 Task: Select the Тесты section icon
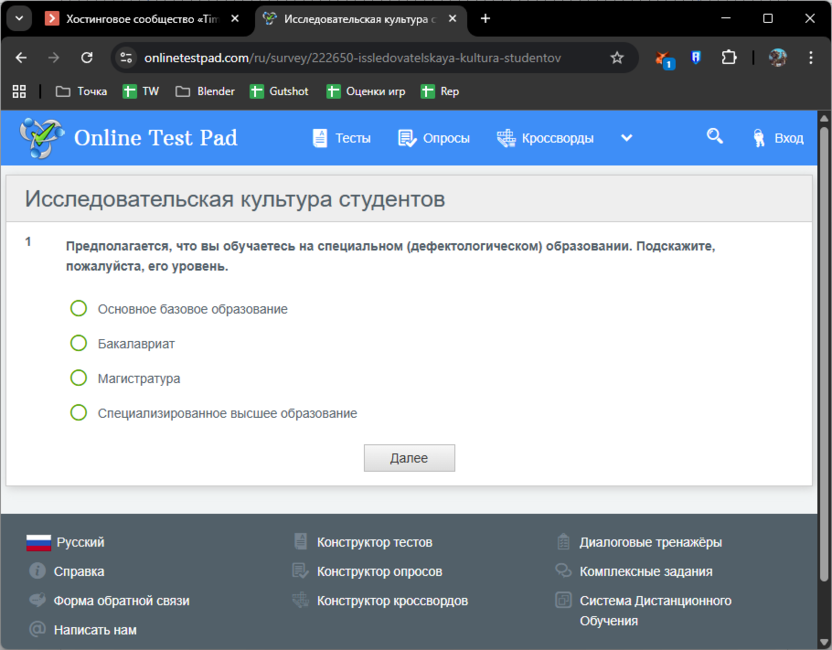320,137
